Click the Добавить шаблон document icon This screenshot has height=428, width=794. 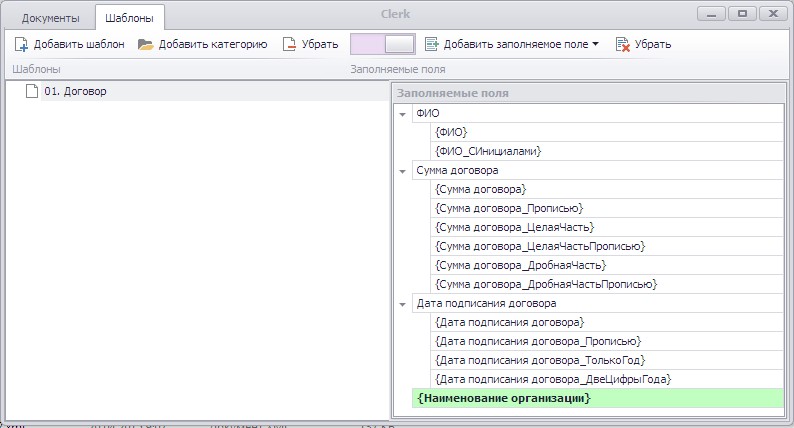(21, 45)
